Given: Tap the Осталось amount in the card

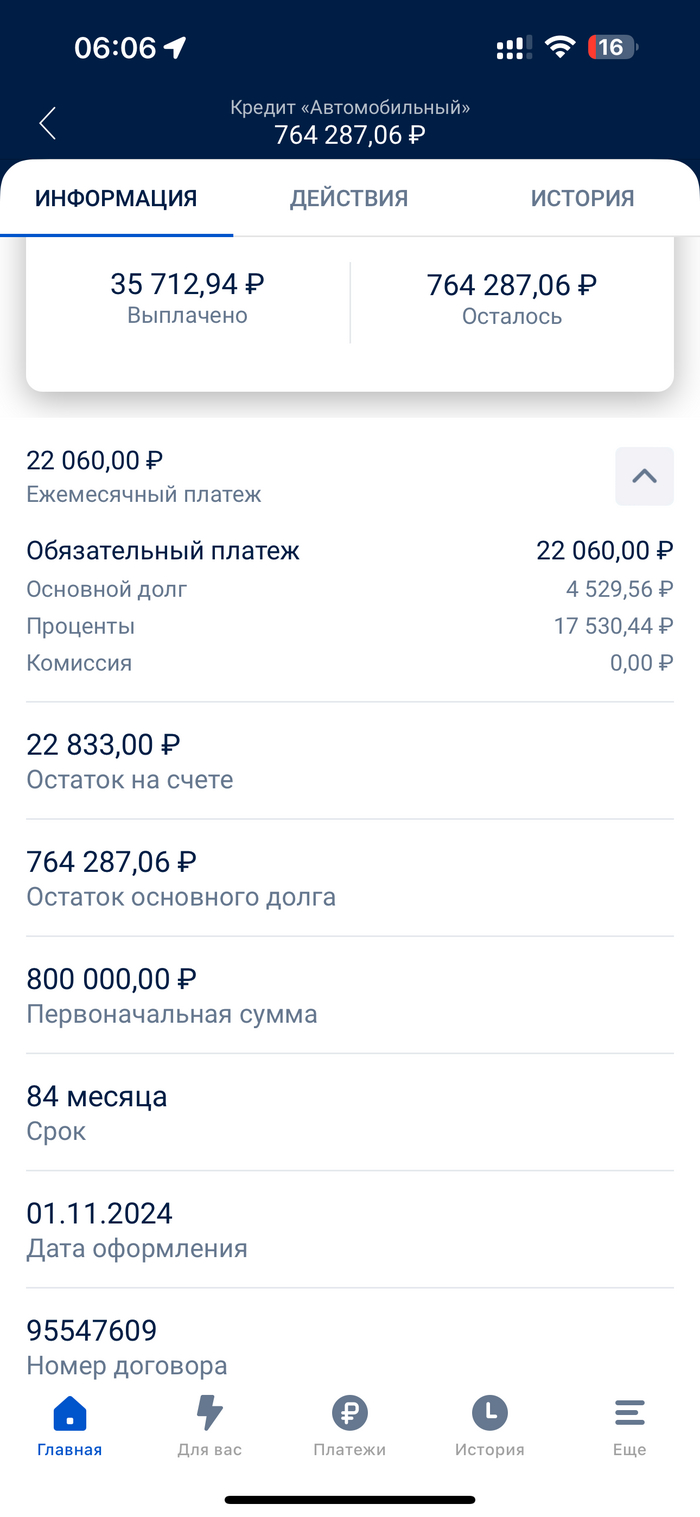Looking at the screenshot, I should pyautogui.click(x=512, y=286).
